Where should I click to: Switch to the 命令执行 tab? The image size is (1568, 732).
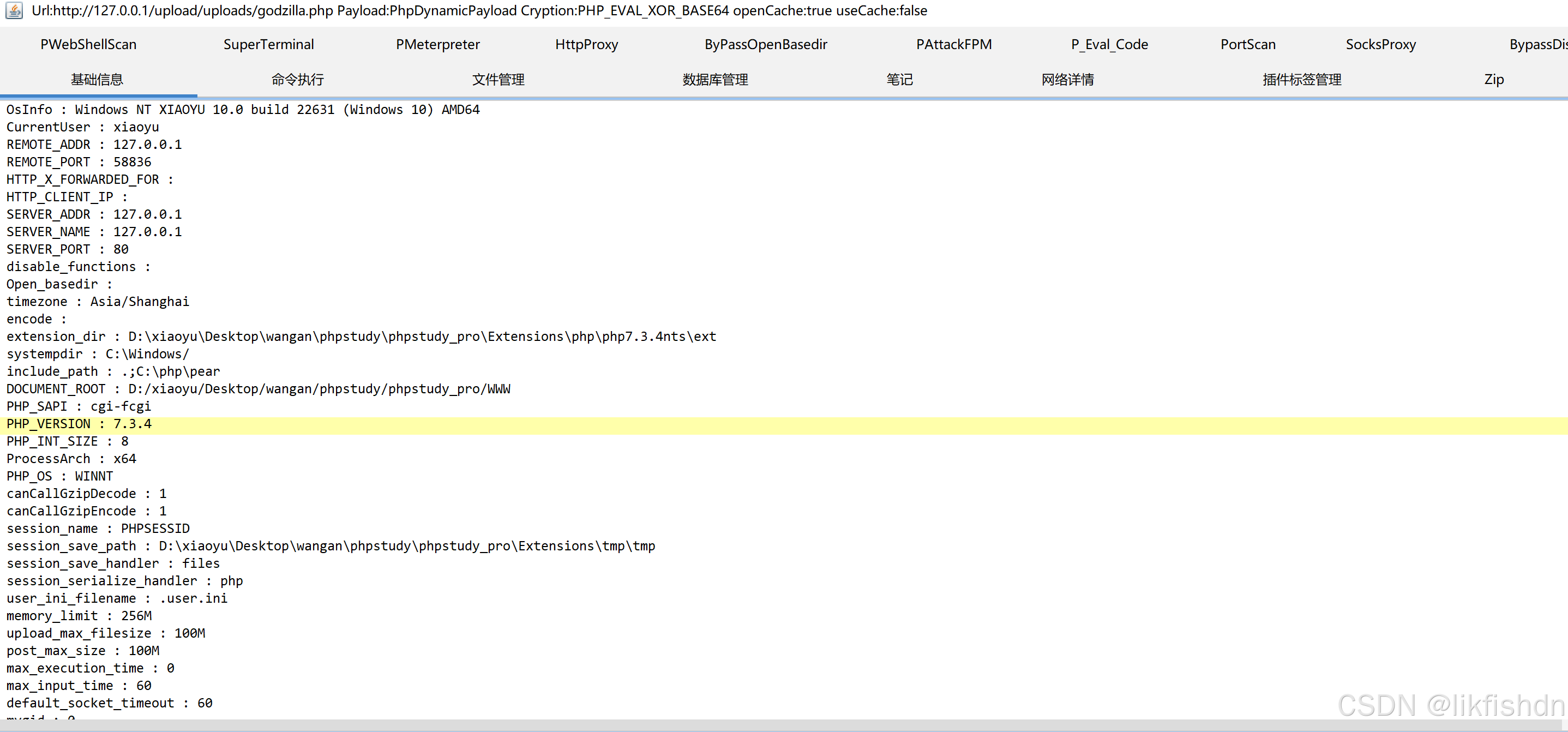[297, 80]
